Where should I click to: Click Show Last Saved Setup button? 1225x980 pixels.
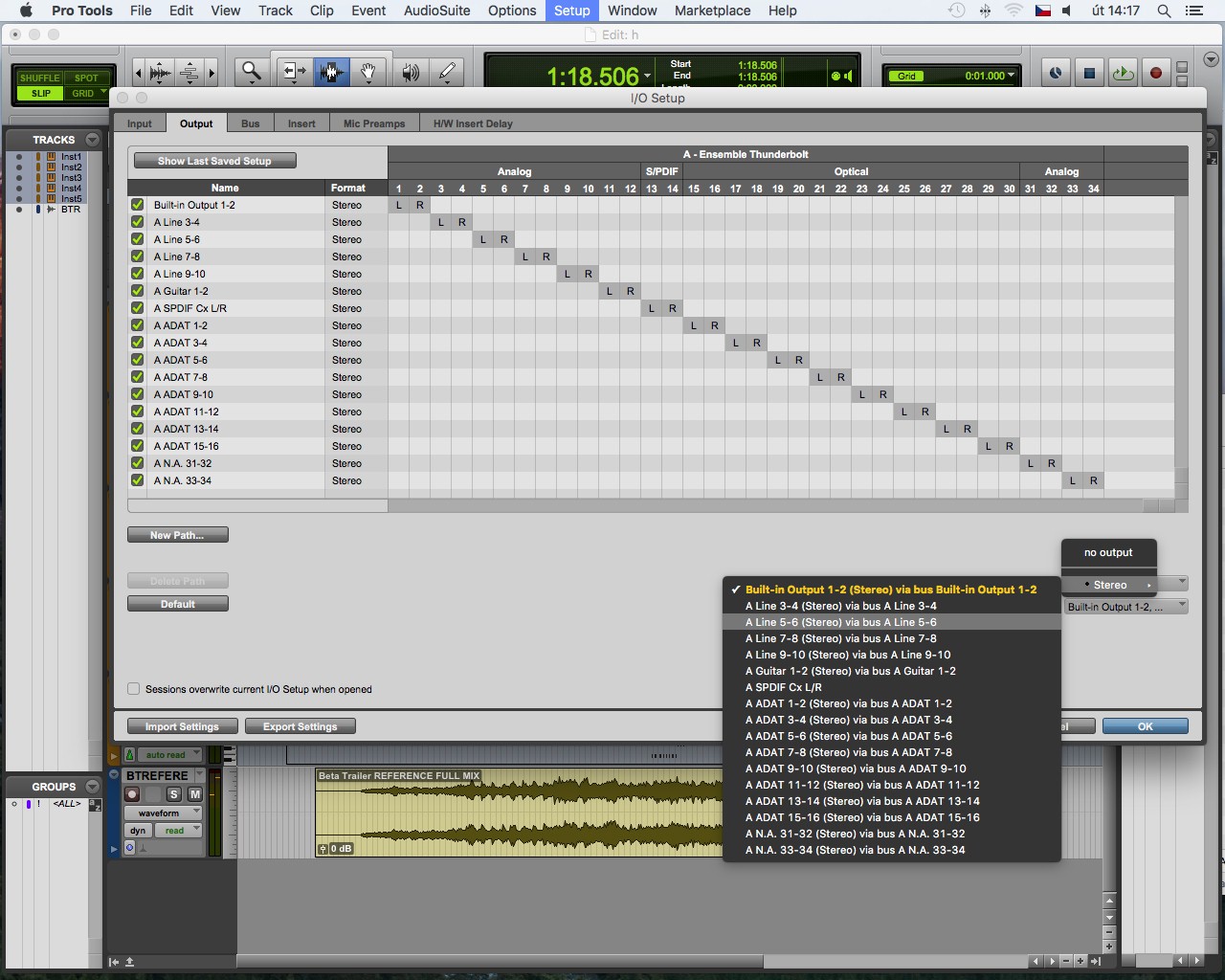[x=214, y=161]
